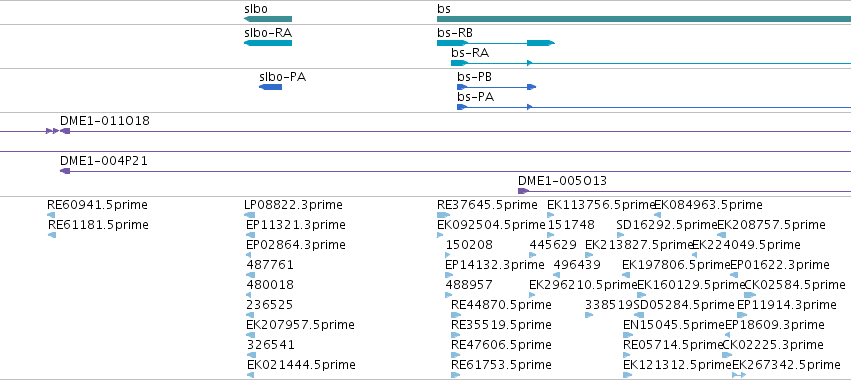This screenshot has height=380, width=851.
Task: Select the EK267342.5prime double-arrow glyph
Action: tap(739, 375)
